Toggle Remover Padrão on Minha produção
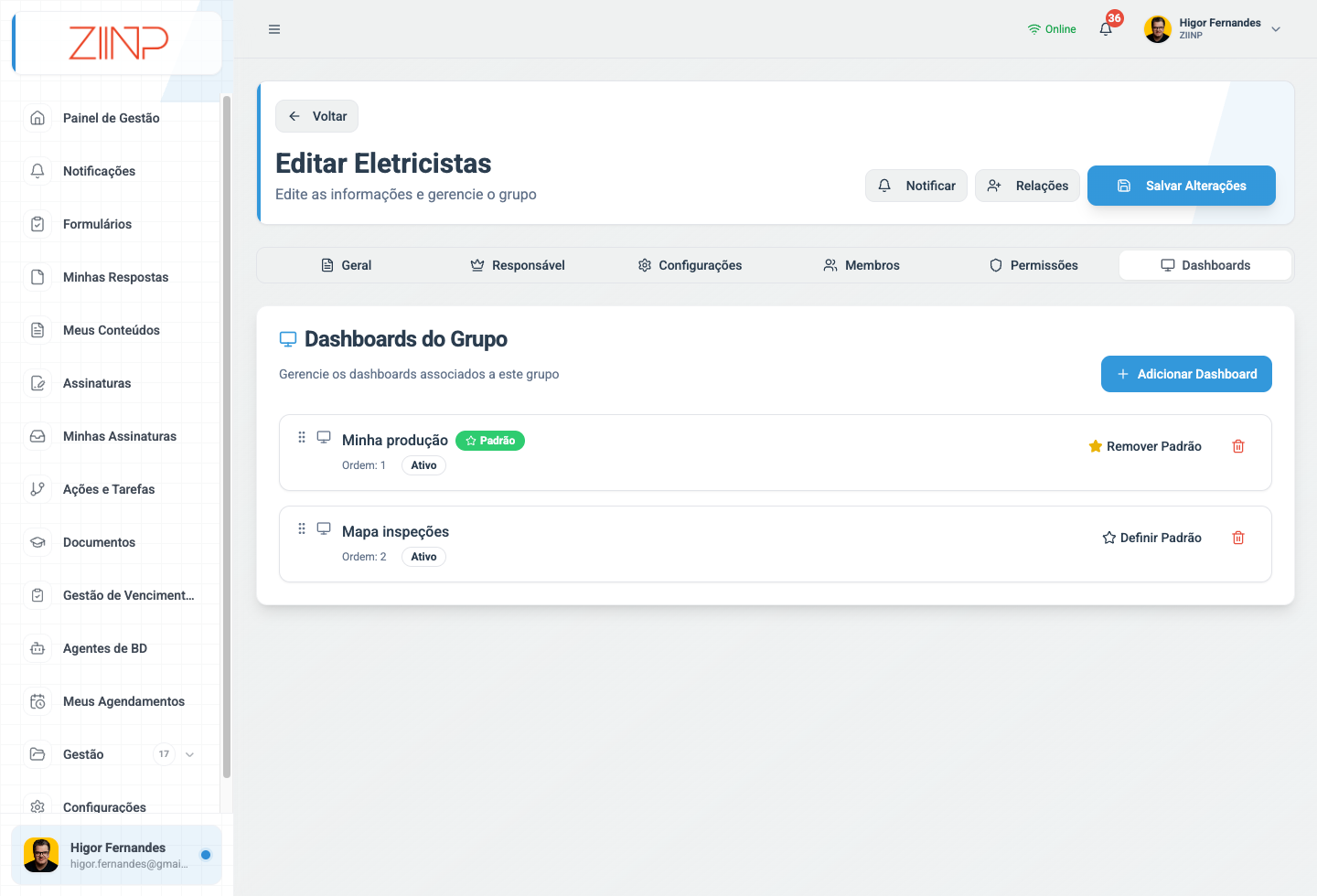 [x=1145, y=446]
